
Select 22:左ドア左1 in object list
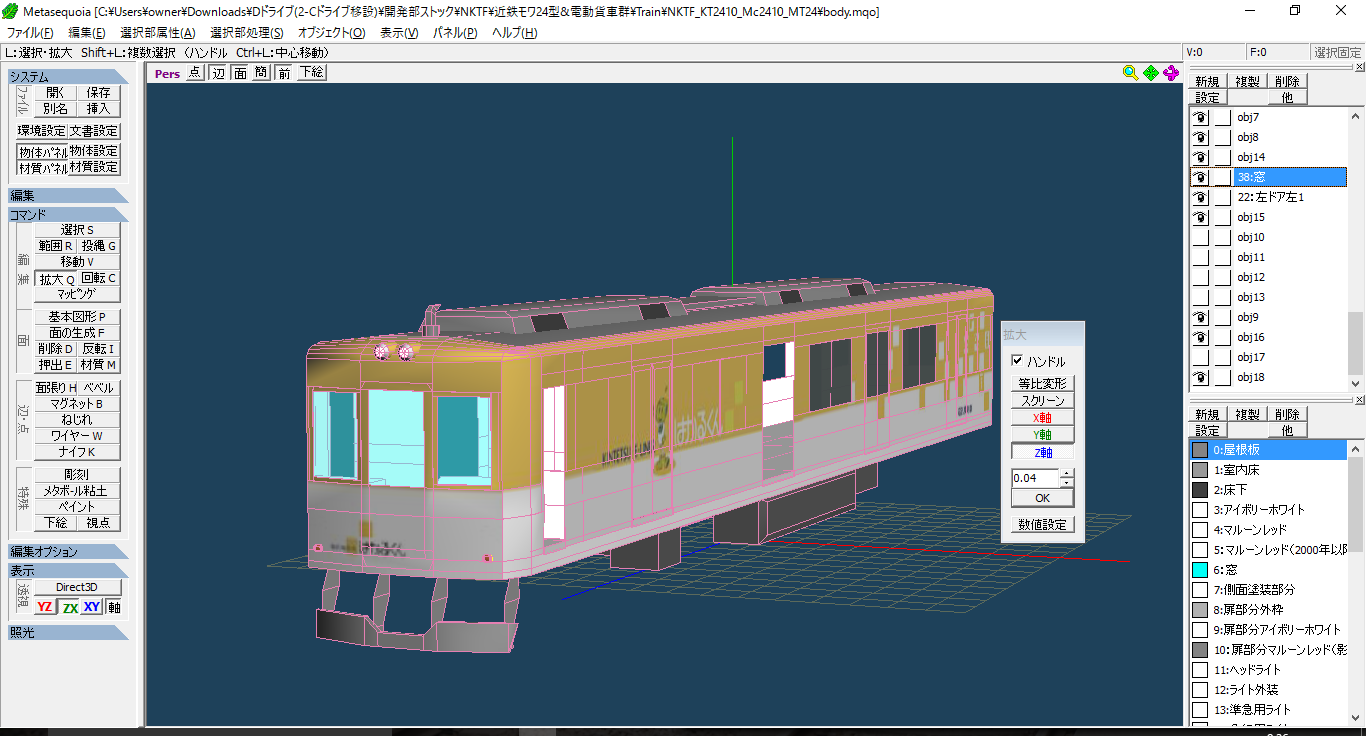pyautogui.click(x=1270, y=197)
